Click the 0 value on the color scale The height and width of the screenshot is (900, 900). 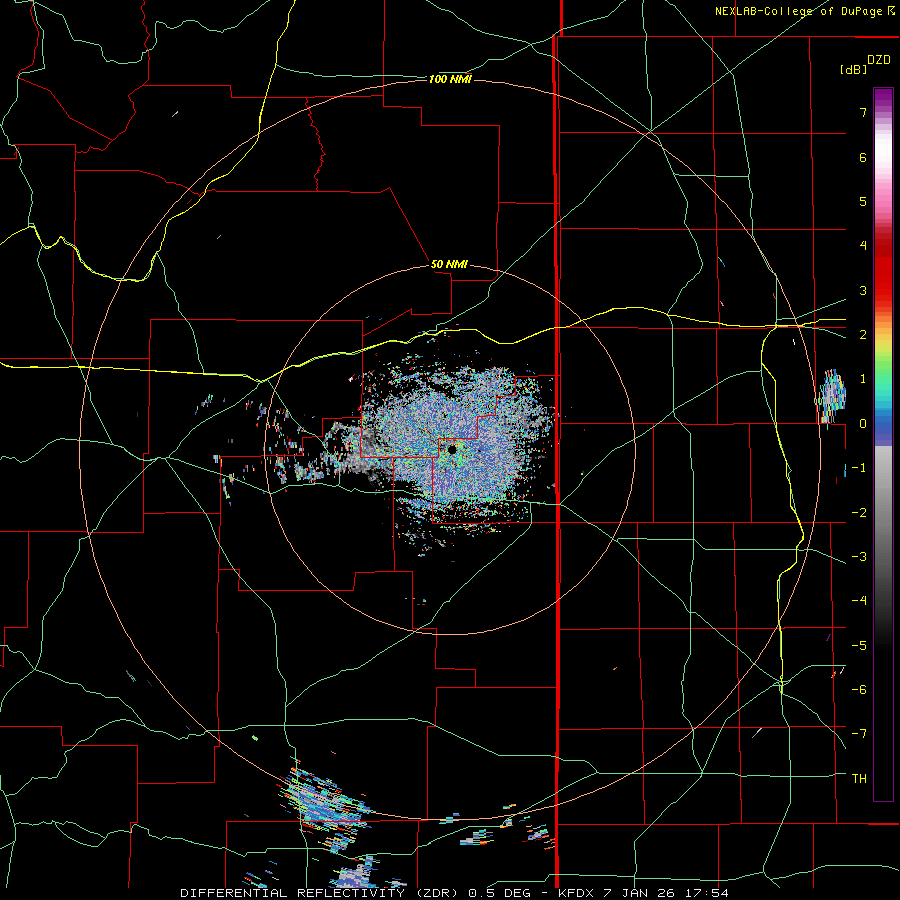coord(863,424)
